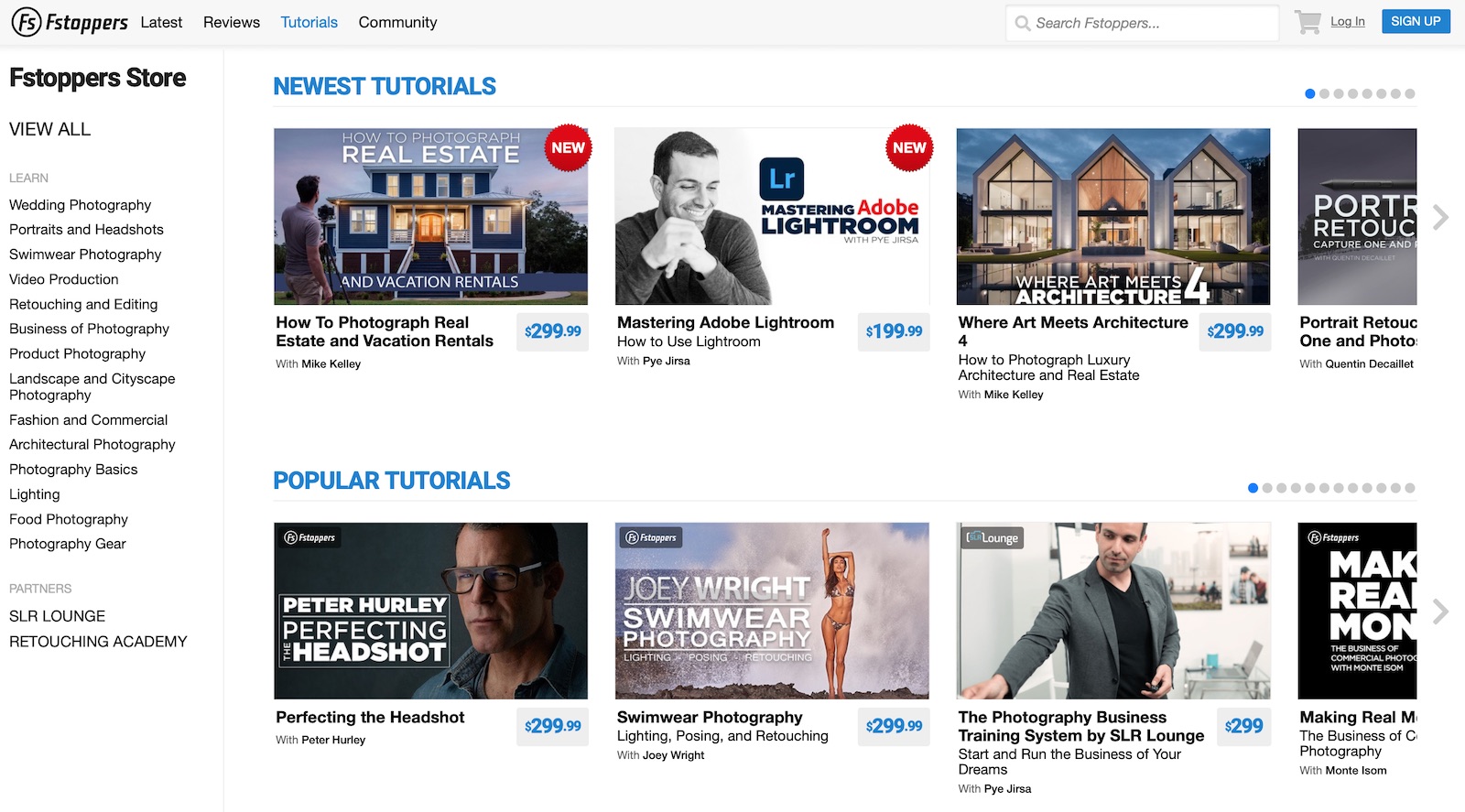
Task: Select Wedding Photography category in sidebar
Action: coord(81,205)
